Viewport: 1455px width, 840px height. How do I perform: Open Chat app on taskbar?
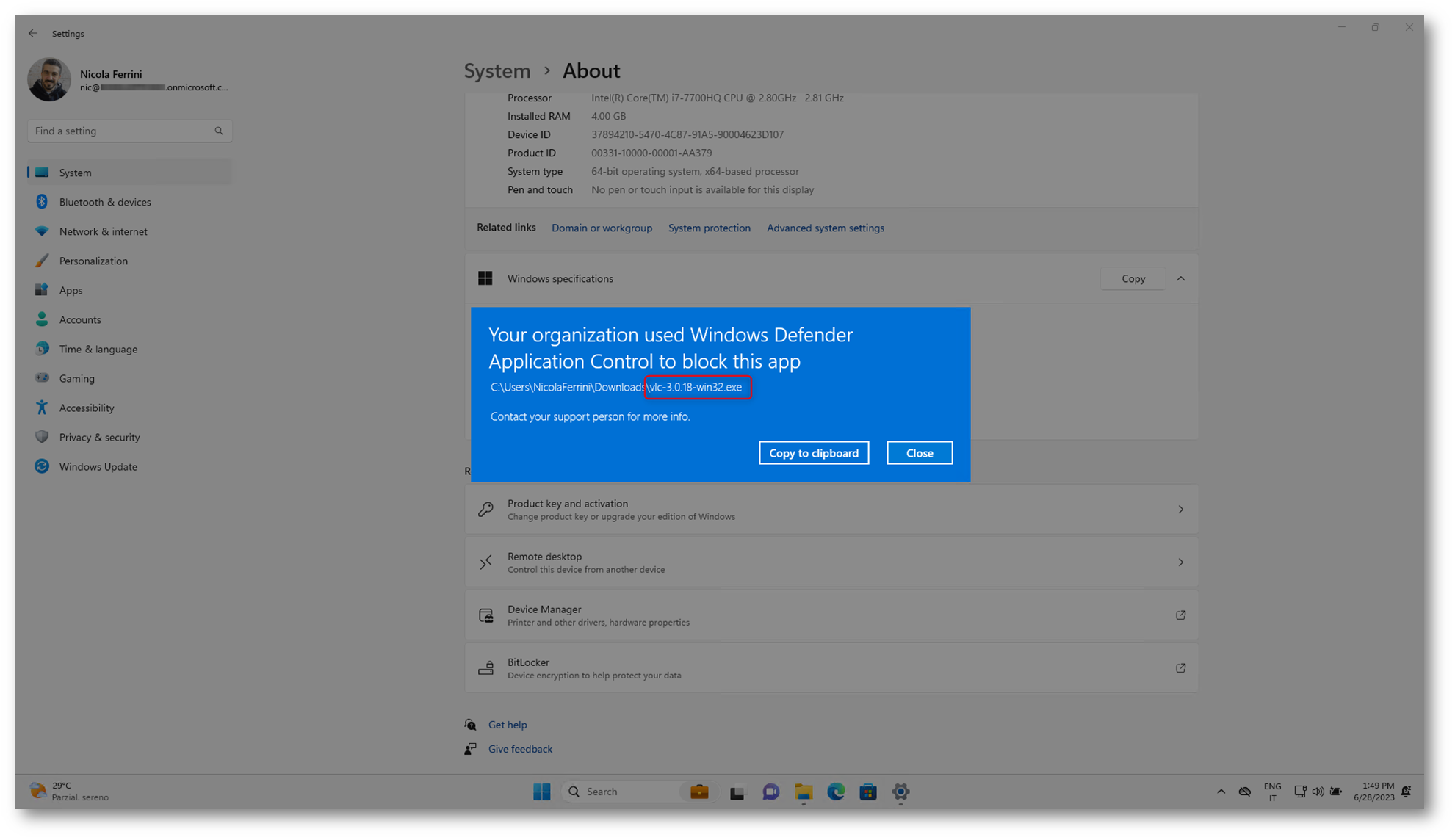(x=770, y=792)
